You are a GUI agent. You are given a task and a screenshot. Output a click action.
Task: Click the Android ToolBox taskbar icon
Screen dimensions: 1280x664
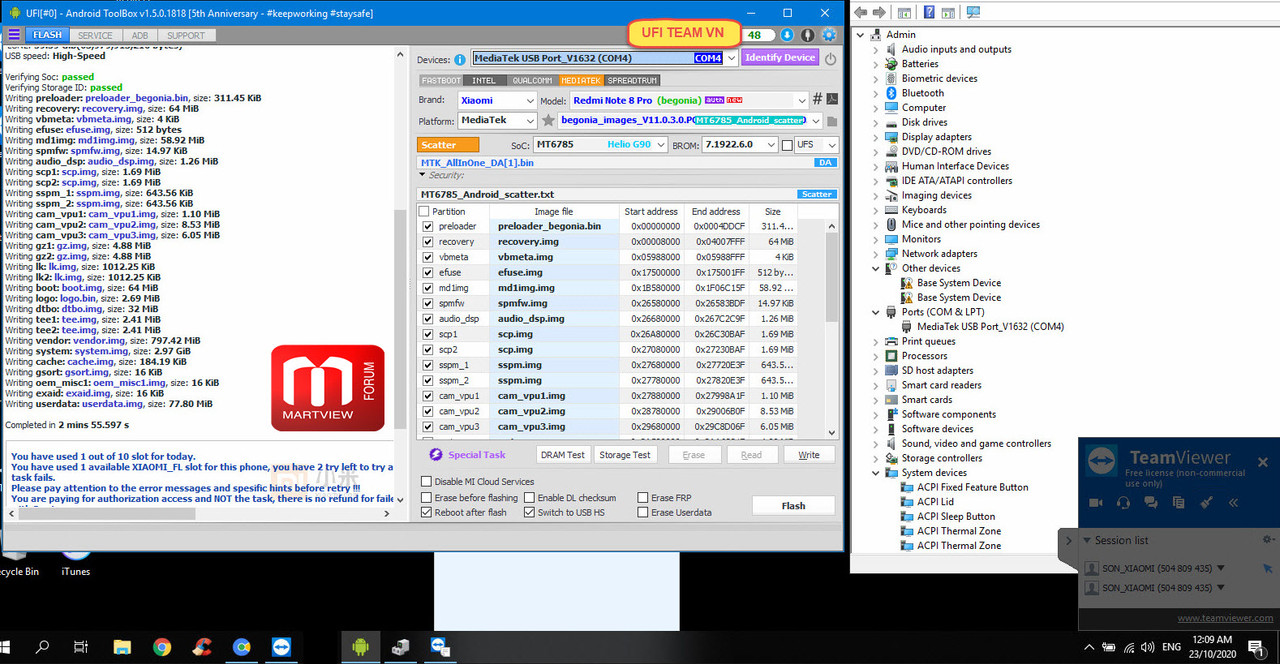359,647
